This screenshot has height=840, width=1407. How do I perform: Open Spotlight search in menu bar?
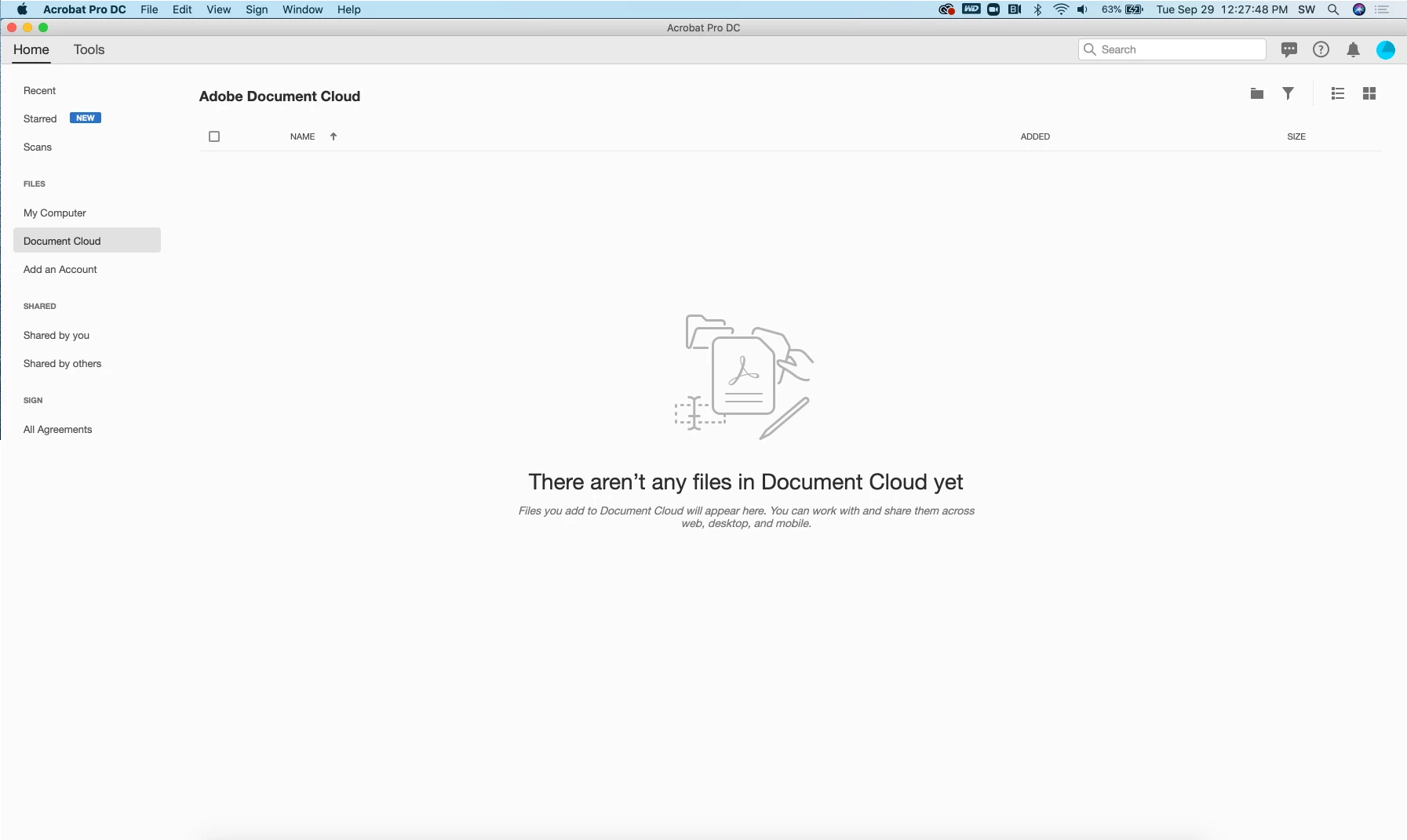point(1332,9)
